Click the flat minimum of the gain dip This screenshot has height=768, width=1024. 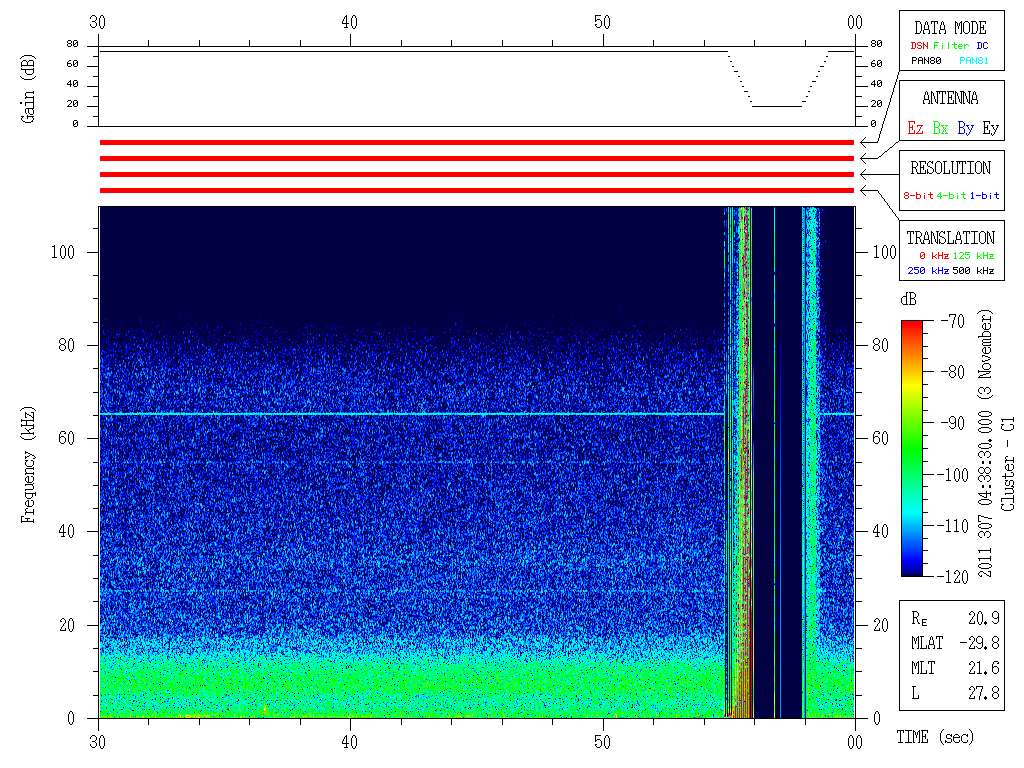(x=777, y=105)
